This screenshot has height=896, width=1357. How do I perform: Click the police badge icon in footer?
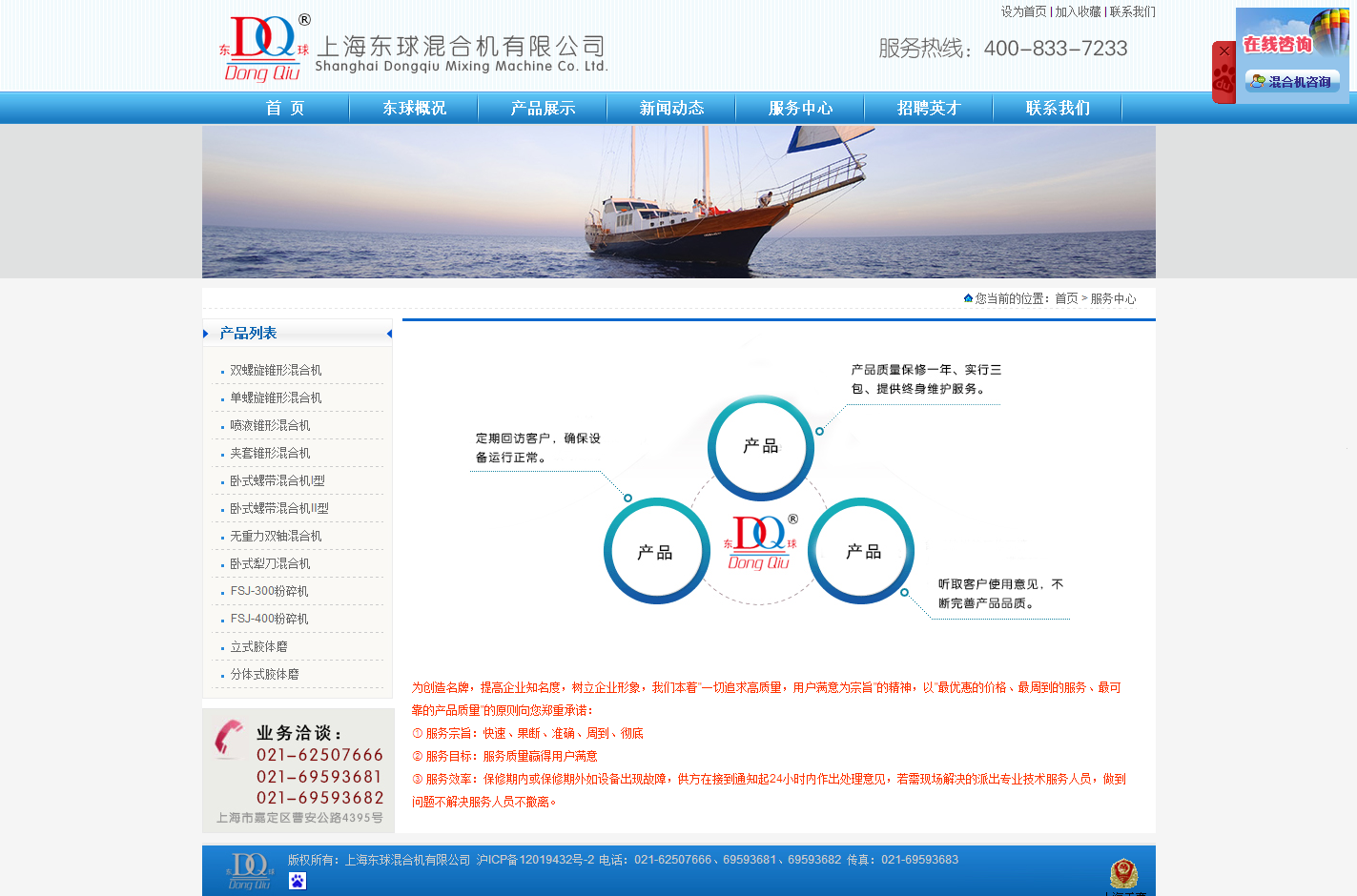tap(1123, 873)
